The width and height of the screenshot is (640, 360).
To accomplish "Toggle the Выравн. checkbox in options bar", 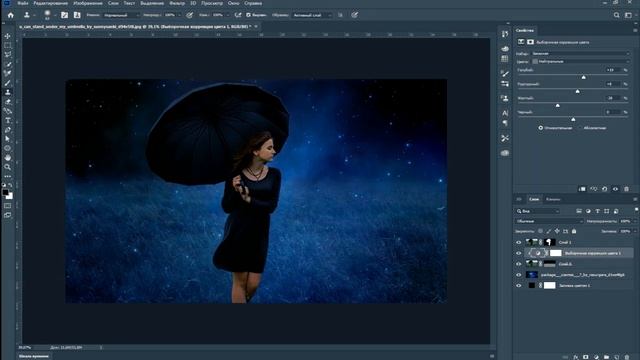I will pyautogui.click(x=248, y=15).
